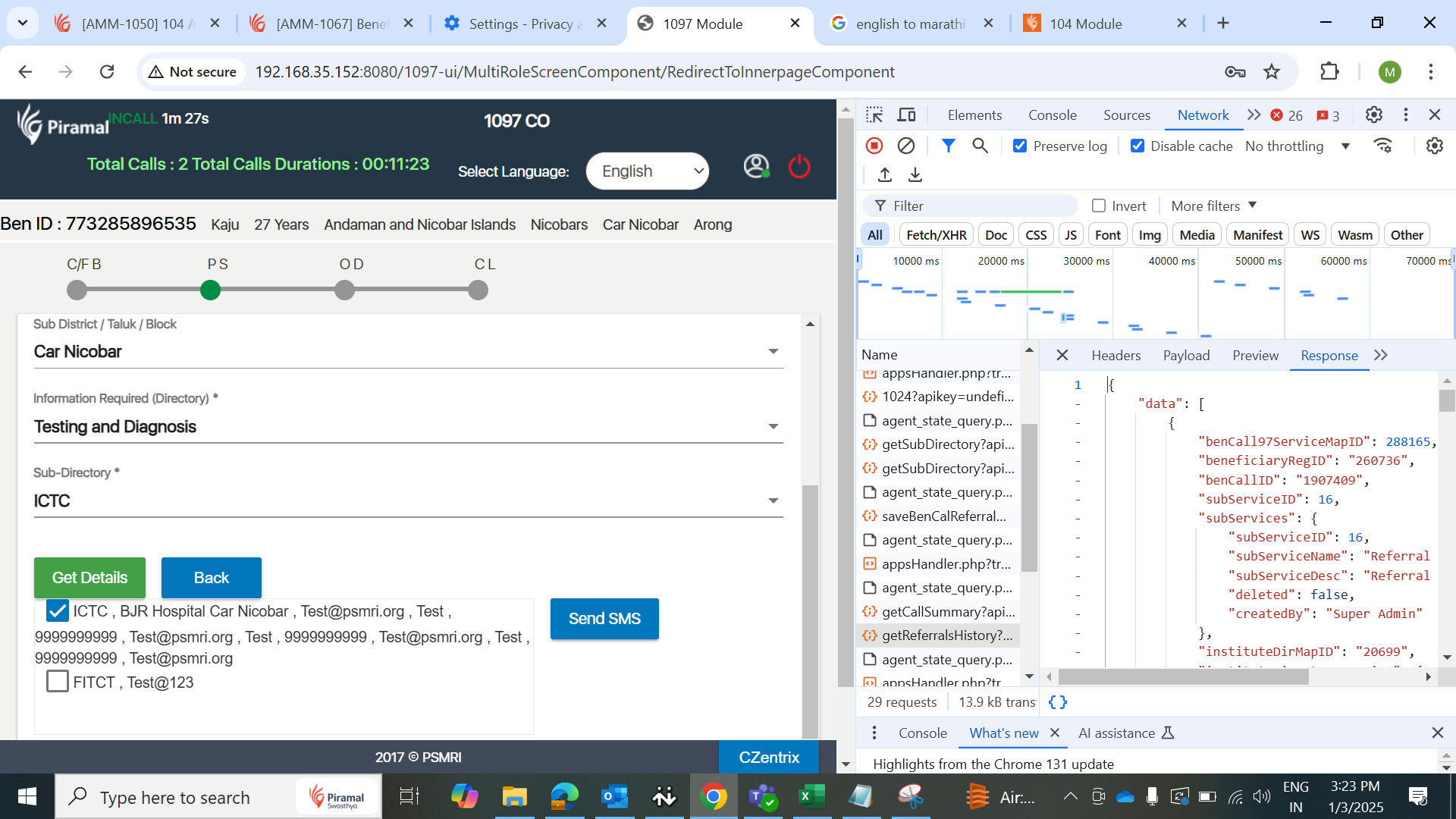Screen dimensions: 1456x819
Task: Open Network panel settings gear
Action: 1434,146
